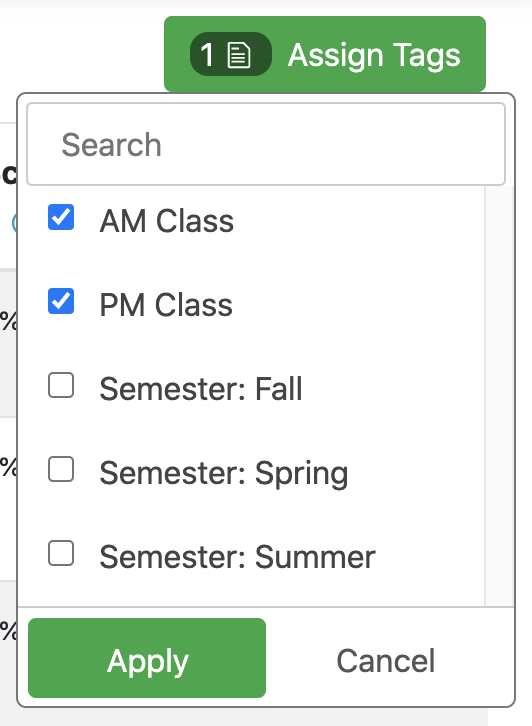Click the partially hidden teal circle icon
532x726 pixels.
point(15,223)
